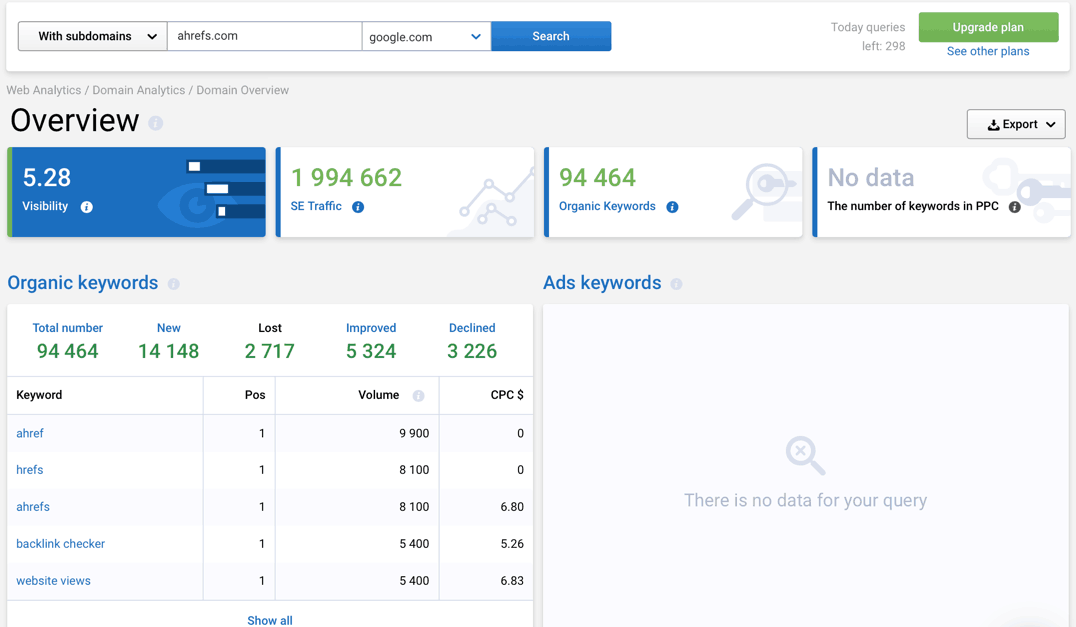The height and width of the screenshot is (627, 1076).
Task: Navigate to Domain Analytics breadcrumb
Action: 138,90
